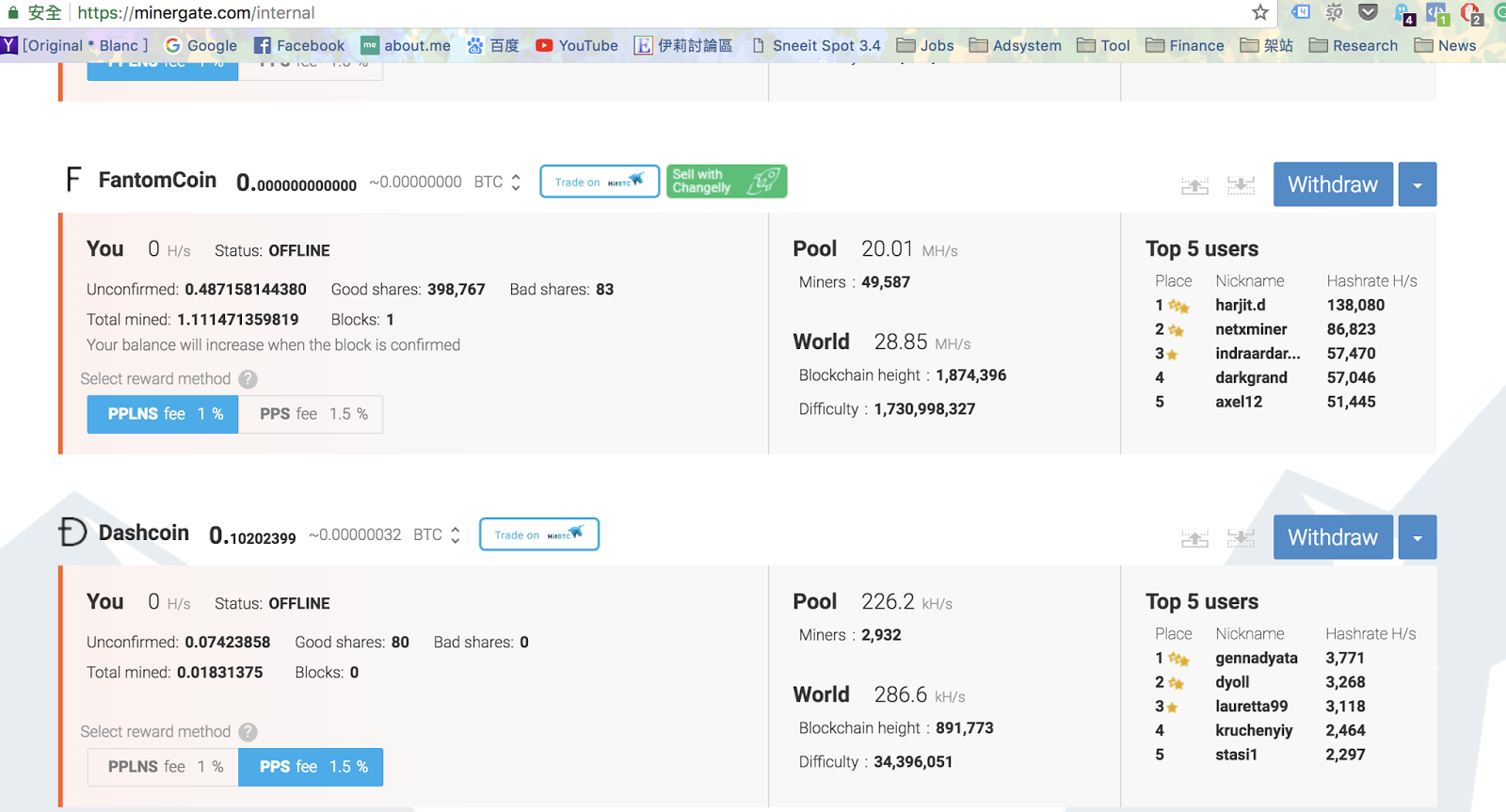The image size is (1506, 812).
Task: Open the Finance bookmark folder
Action: (x=1185, y=45)
